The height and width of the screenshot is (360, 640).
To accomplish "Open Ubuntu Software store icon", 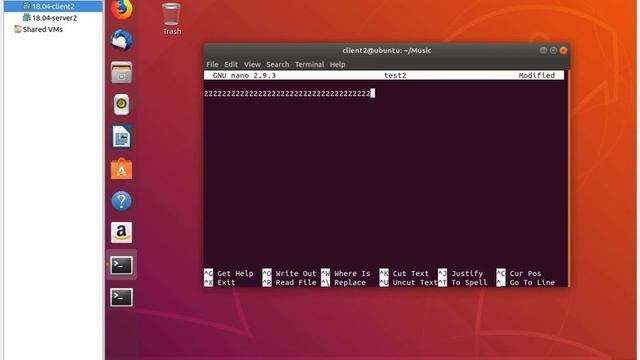I will 122,169.
